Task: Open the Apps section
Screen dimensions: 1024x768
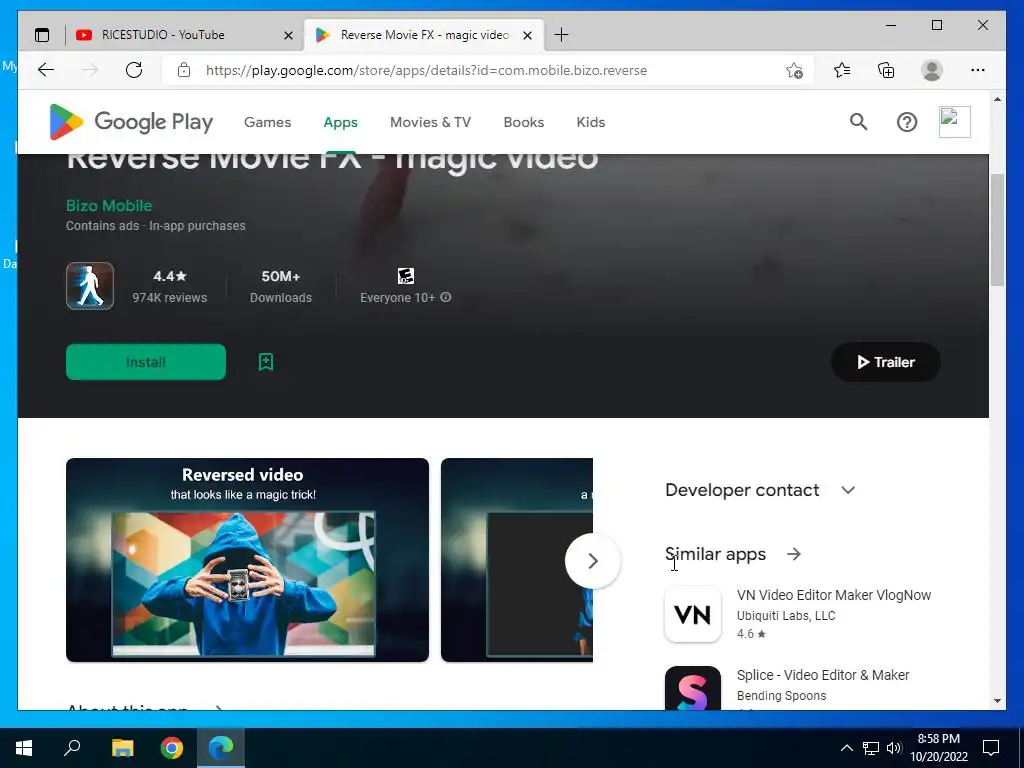Action: point(340,122)
